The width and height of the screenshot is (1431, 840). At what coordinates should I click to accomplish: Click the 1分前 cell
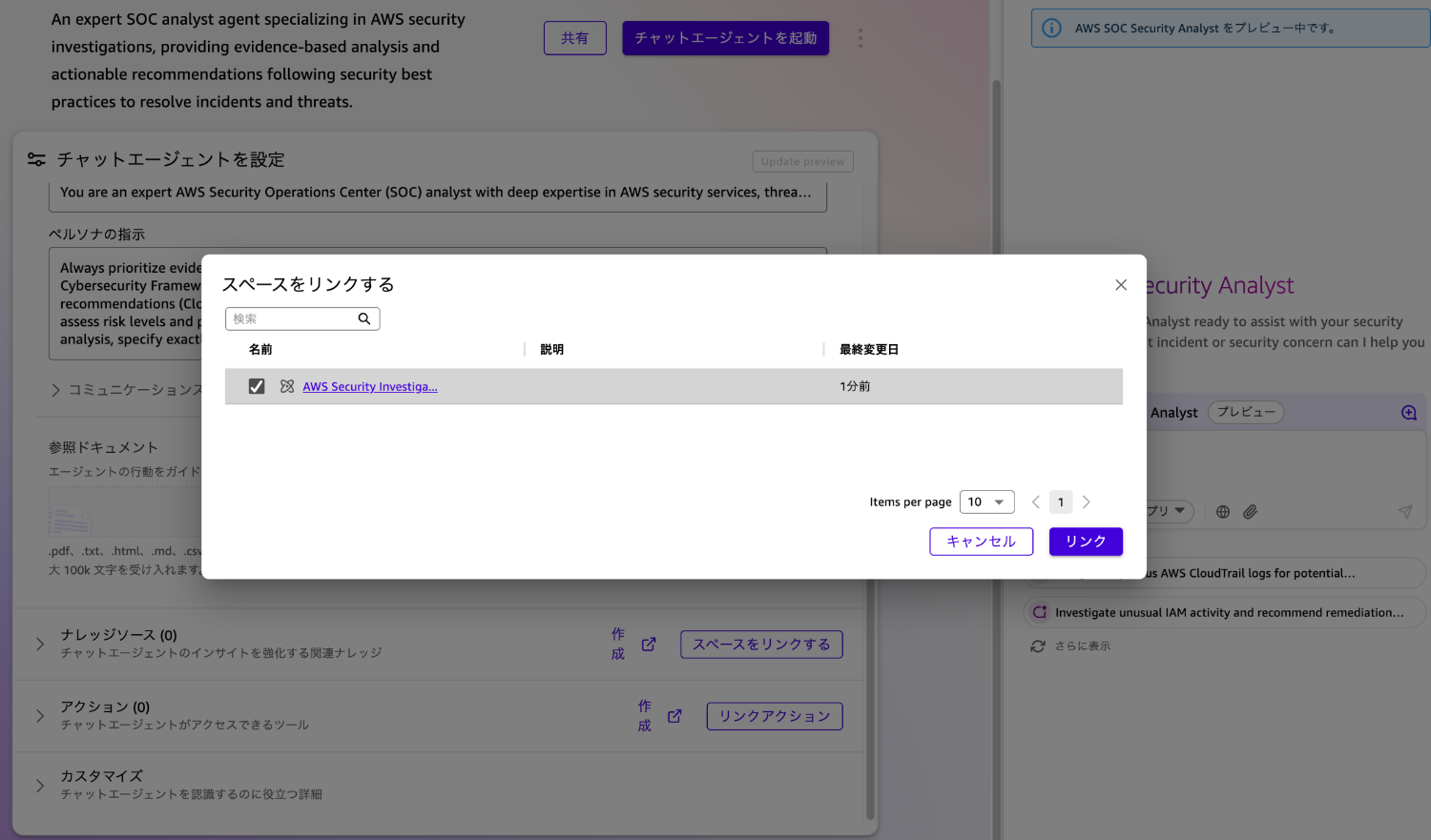855,386
